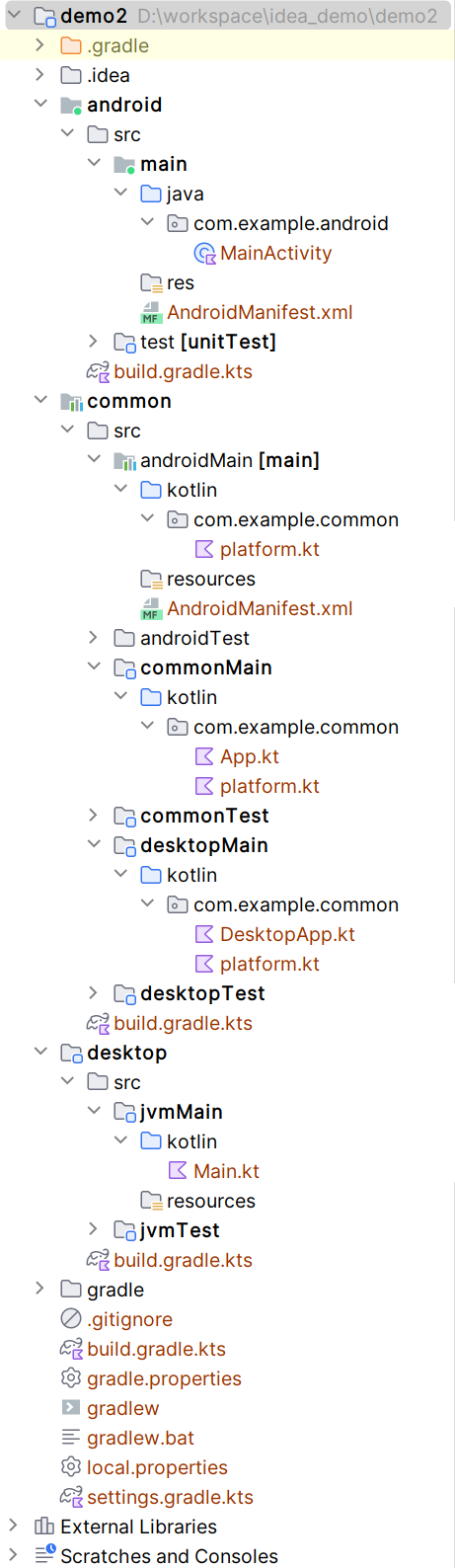Click the AndroidManifest.xml icon under android main
This screenshot has height=1568, width=455.
[151, 313]
